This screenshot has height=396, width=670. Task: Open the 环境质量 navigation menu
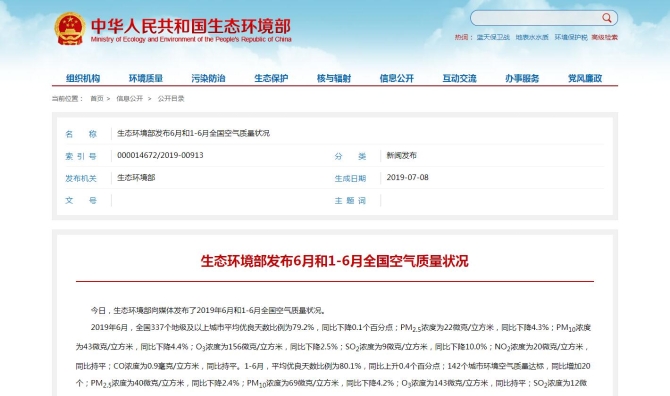(146, 78)
